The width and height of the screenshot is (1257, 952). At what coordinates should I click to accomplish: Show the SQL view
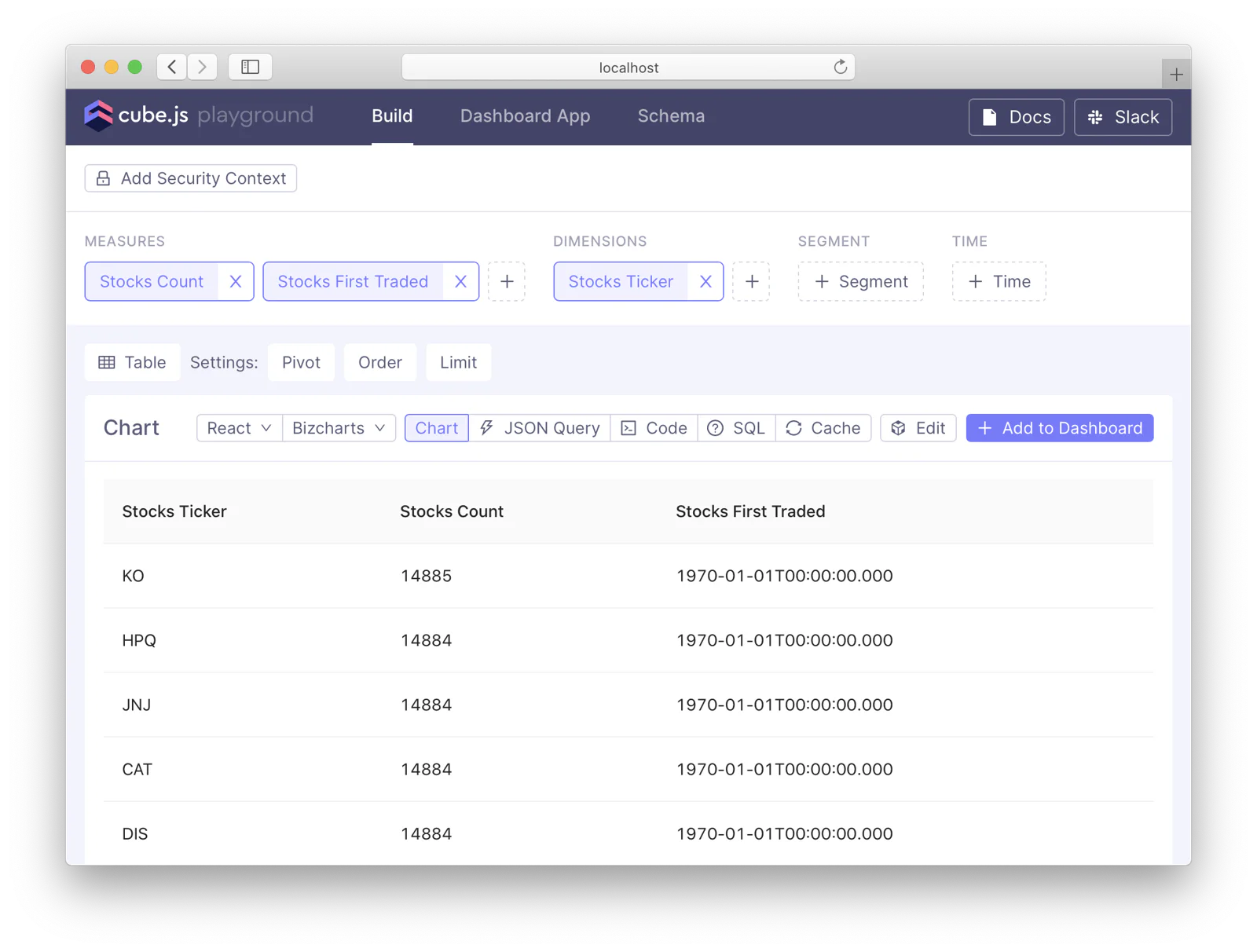[x=736, y=428]
